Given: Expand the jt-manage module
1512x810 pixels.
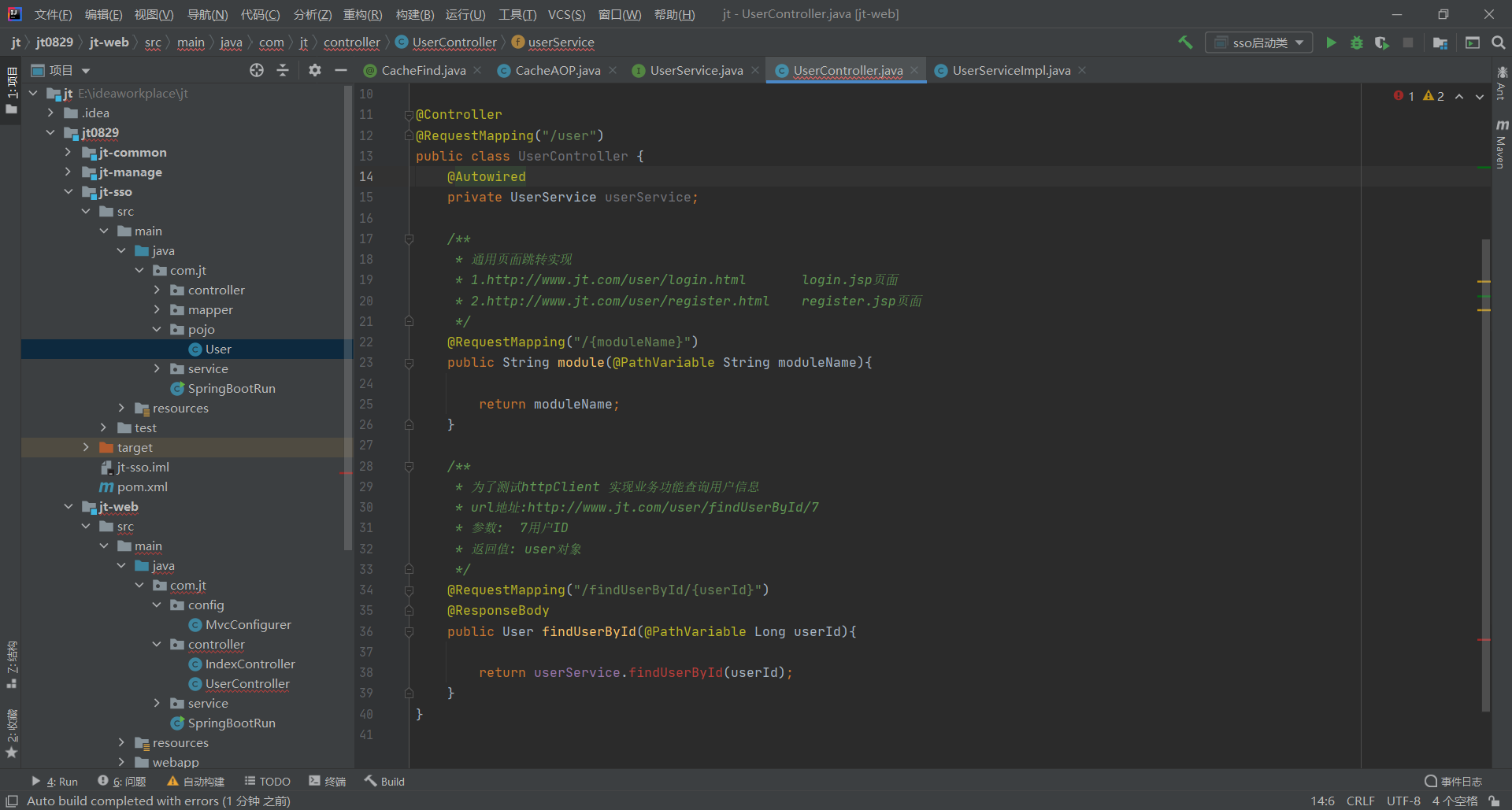Looking at the screenshot, I should coord(69,172).
